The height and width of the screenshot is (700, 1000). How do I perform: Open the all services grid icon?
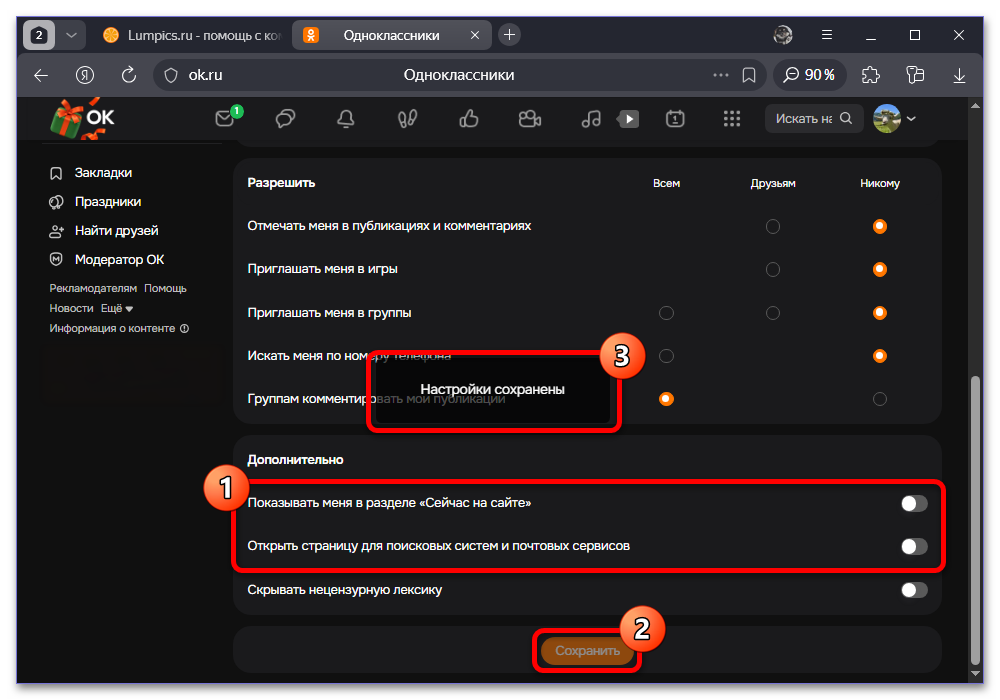click(x=732, y=119)
